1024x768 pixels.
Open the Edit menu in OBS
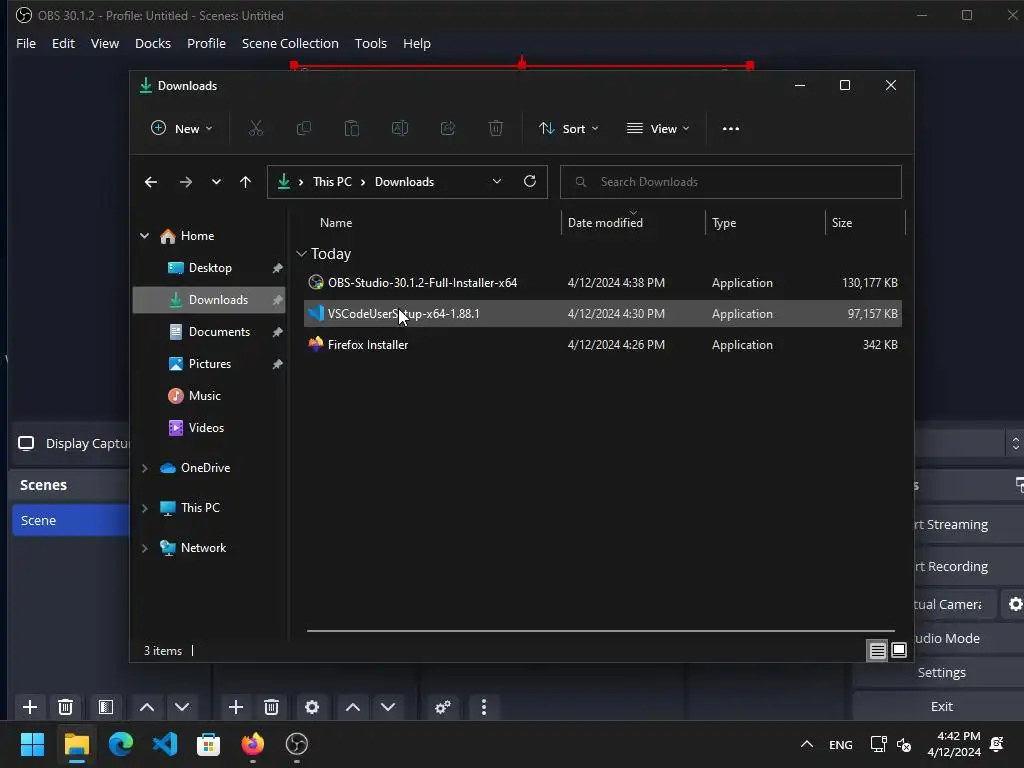pyautogui.click(x=63, y=43)
